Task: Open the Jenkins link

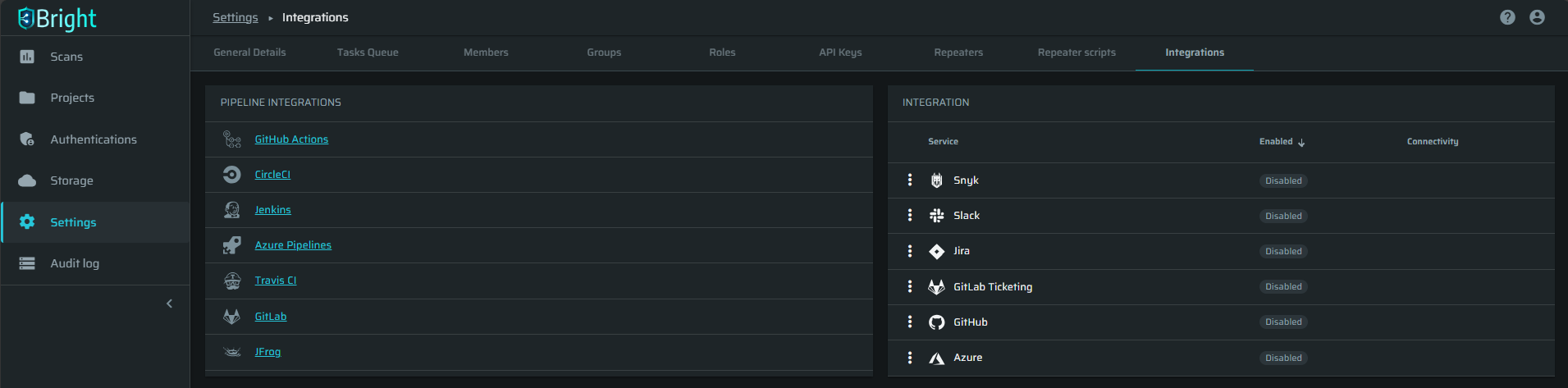Action: pyautogui.click(x=272, y=210)
